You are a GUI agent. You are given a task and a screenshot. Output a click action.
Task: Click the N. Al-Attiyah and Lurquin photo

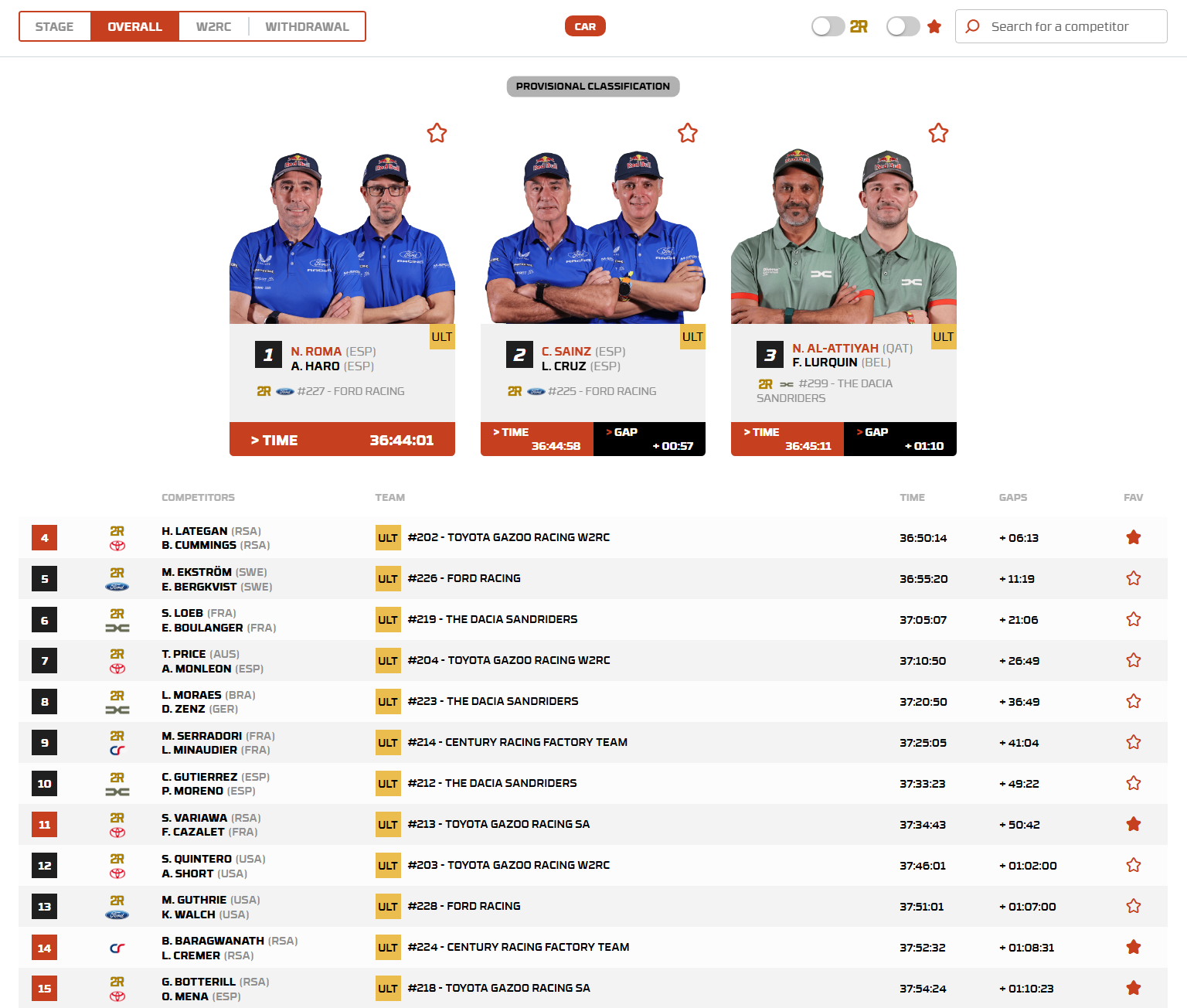click(x=843, y=236)
